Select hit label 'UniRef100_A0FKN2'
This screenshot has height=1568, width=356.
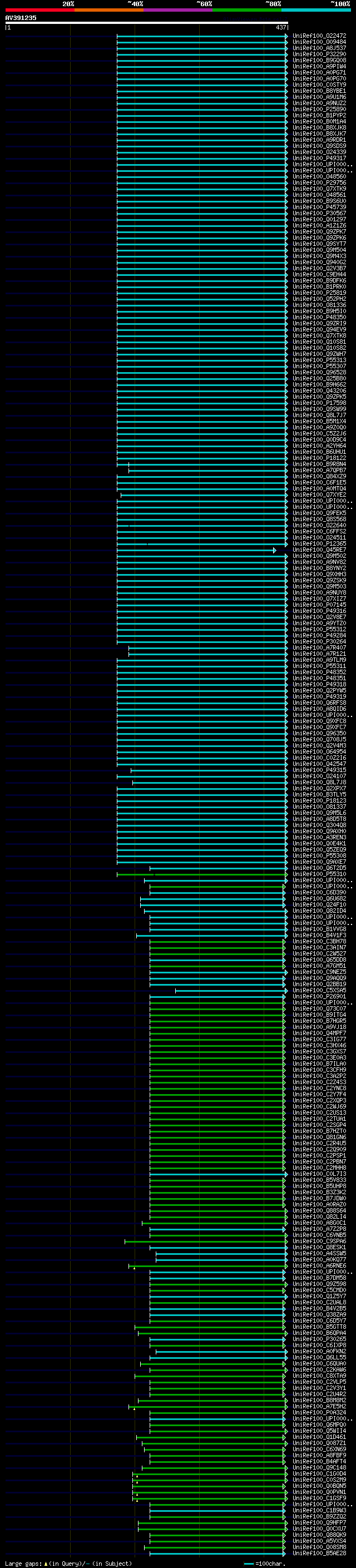click(x=319, y=1351)
